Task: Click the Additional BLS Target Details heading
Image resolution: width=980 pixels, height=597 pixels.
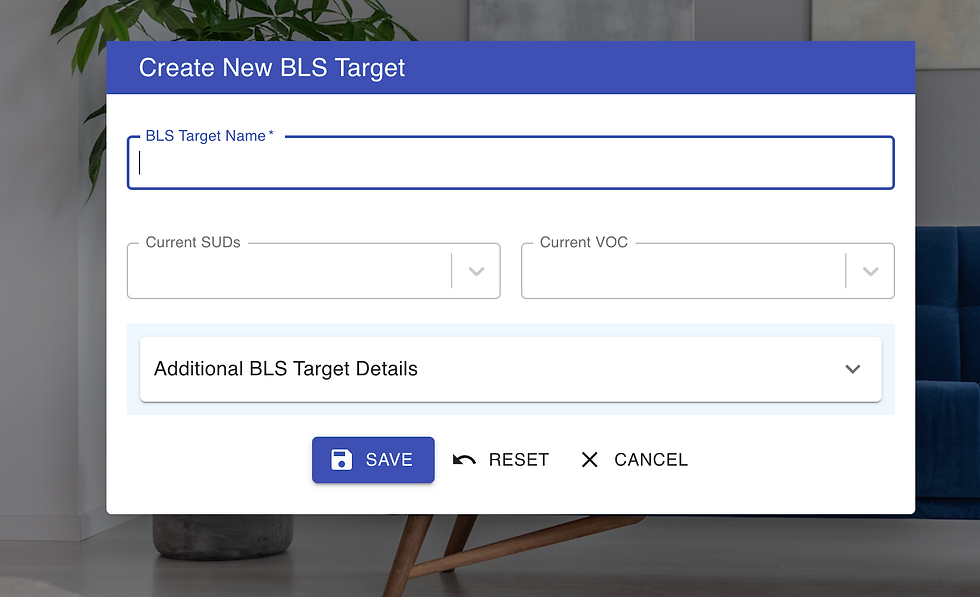Action: click(x=286, y=369)
